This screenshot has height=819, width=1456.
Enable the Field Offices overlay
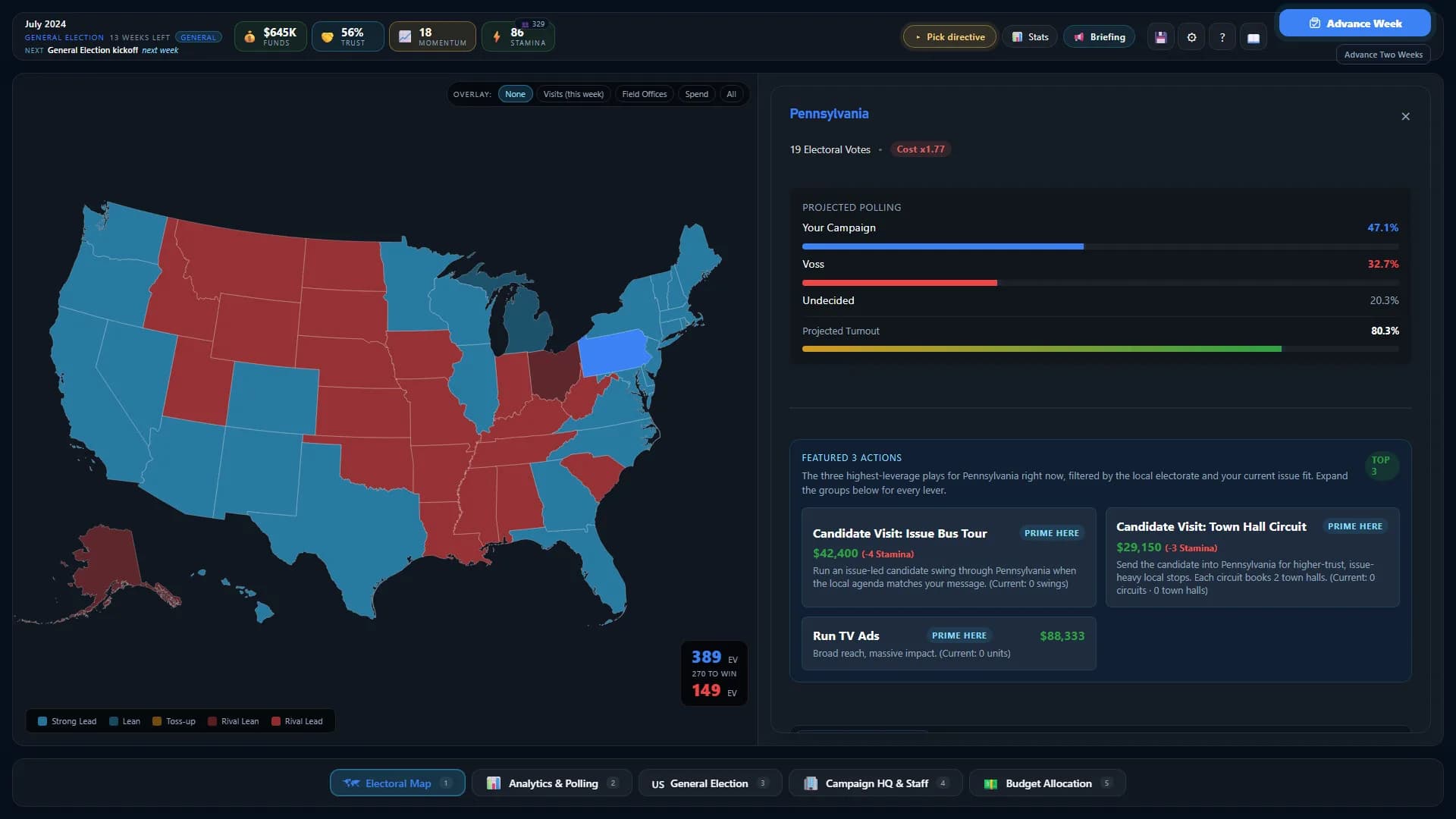[x=644, y=94]
